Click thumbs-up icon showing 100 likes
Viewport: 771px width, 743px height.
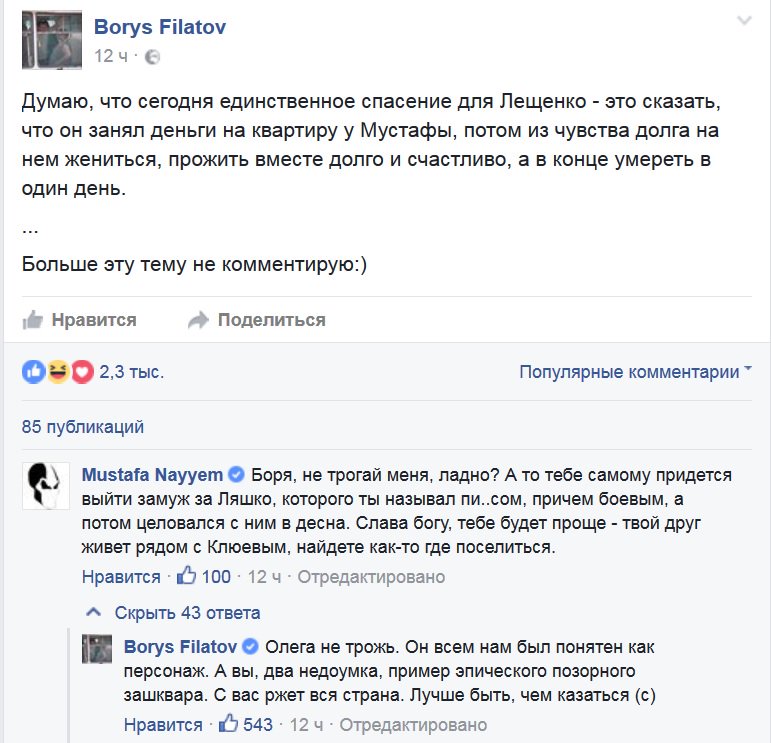187,577
